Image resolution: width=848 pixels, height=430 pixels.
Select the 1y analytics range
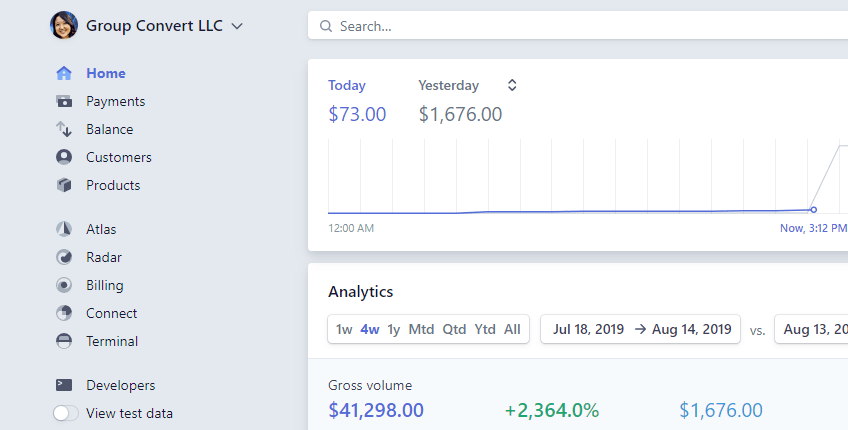[394, 329]
